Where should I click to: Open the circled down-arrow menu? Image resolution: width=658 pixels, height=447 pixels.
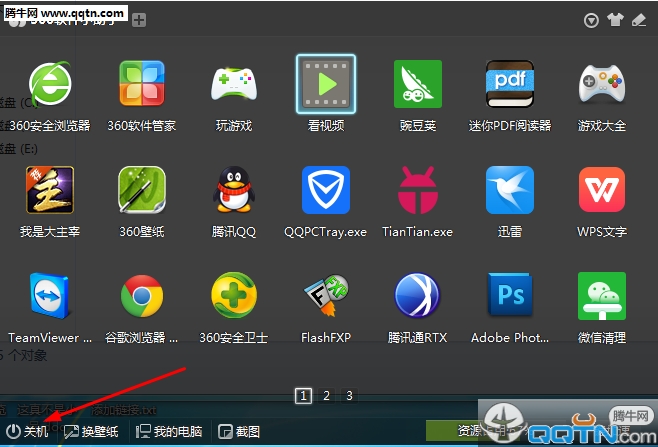[591, 20]
